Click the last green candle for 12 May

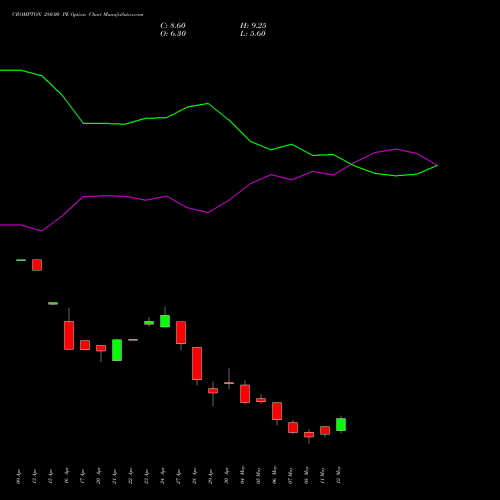(341, 424)
